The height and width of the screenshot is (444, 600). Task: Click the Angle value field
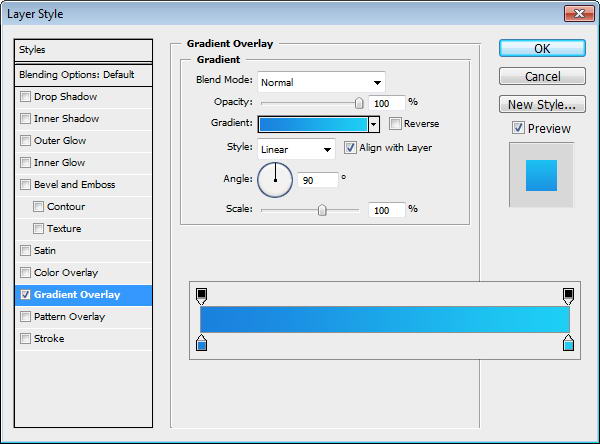tap(318, 180)
